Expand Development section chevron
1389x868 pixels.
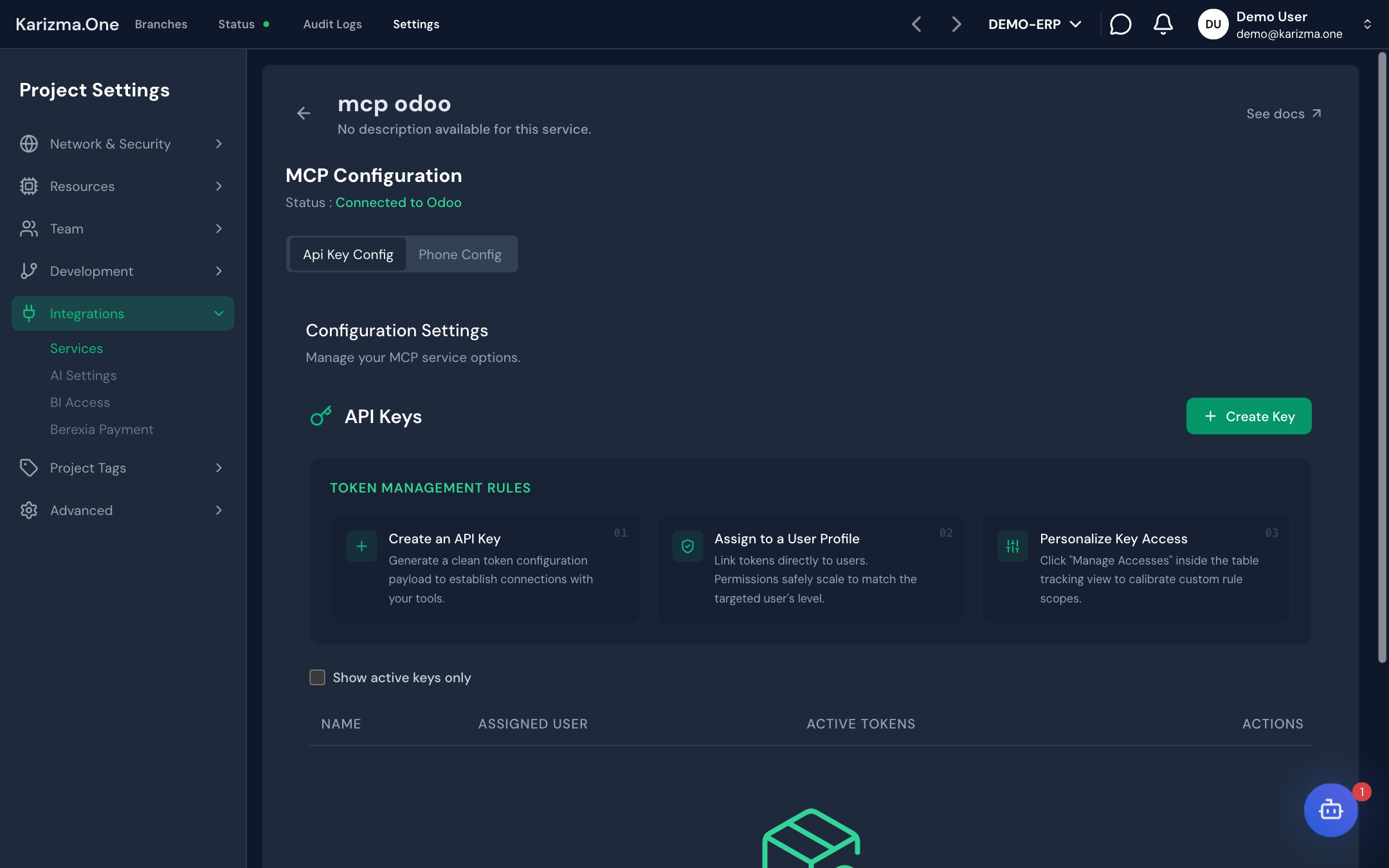click(219, 271)
